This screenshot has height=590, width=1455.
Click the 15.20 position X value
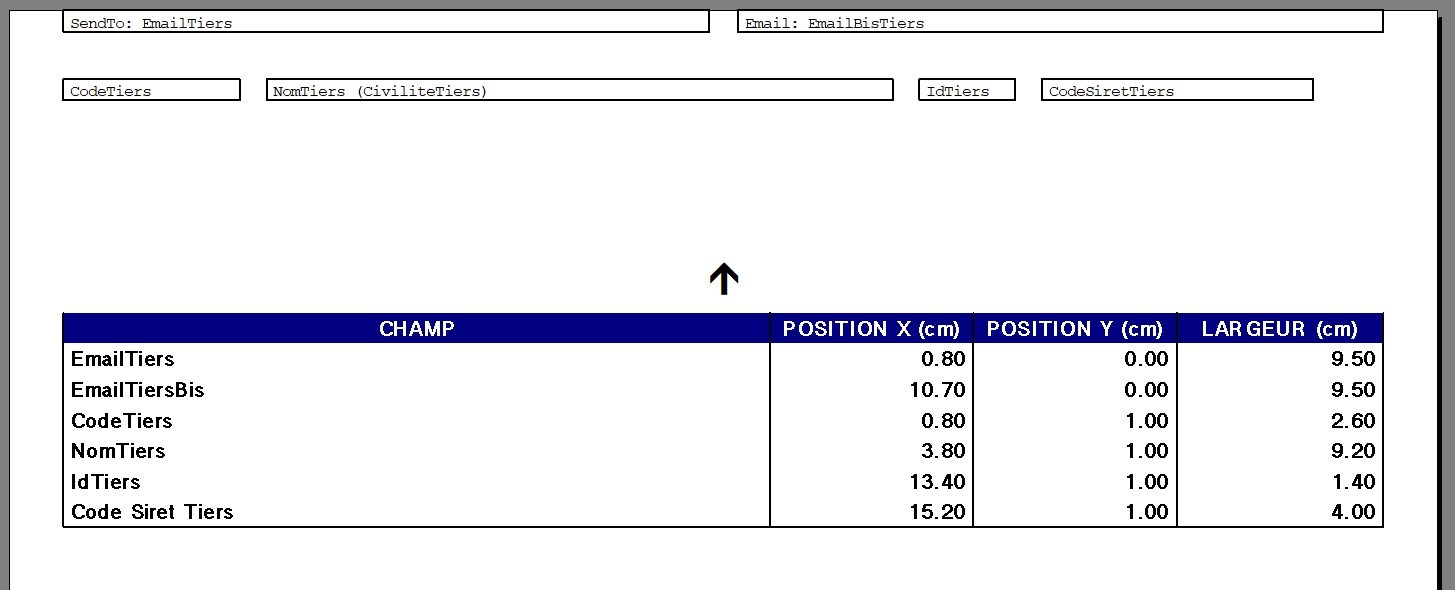(x=937, y=512)
